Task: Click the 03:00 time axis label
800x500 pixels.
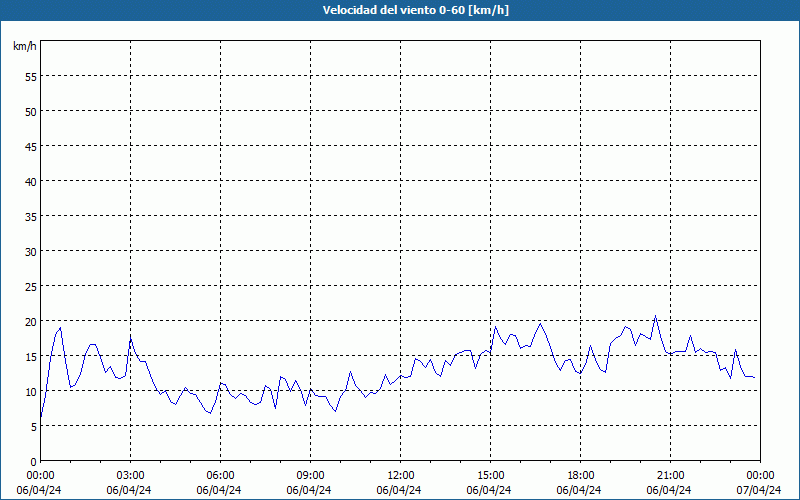Action: point(131,476)
